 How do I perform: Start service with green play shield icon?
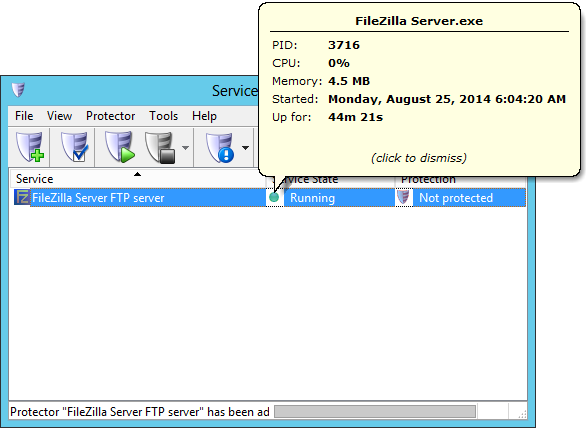tap(119, 147)
